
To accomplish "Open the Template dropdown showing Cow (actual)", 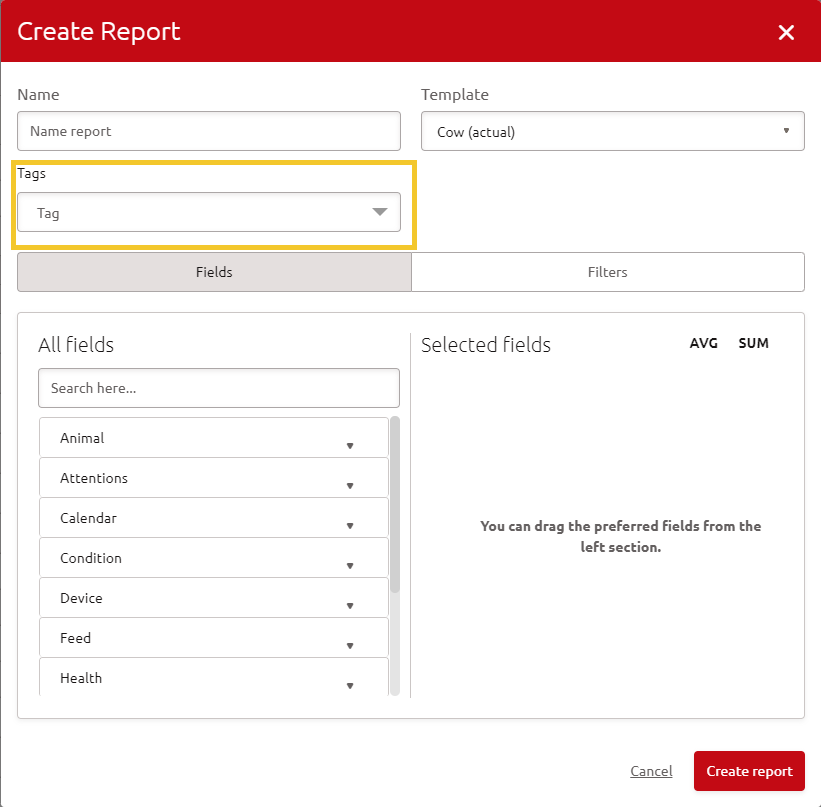I will pos(613,131).
